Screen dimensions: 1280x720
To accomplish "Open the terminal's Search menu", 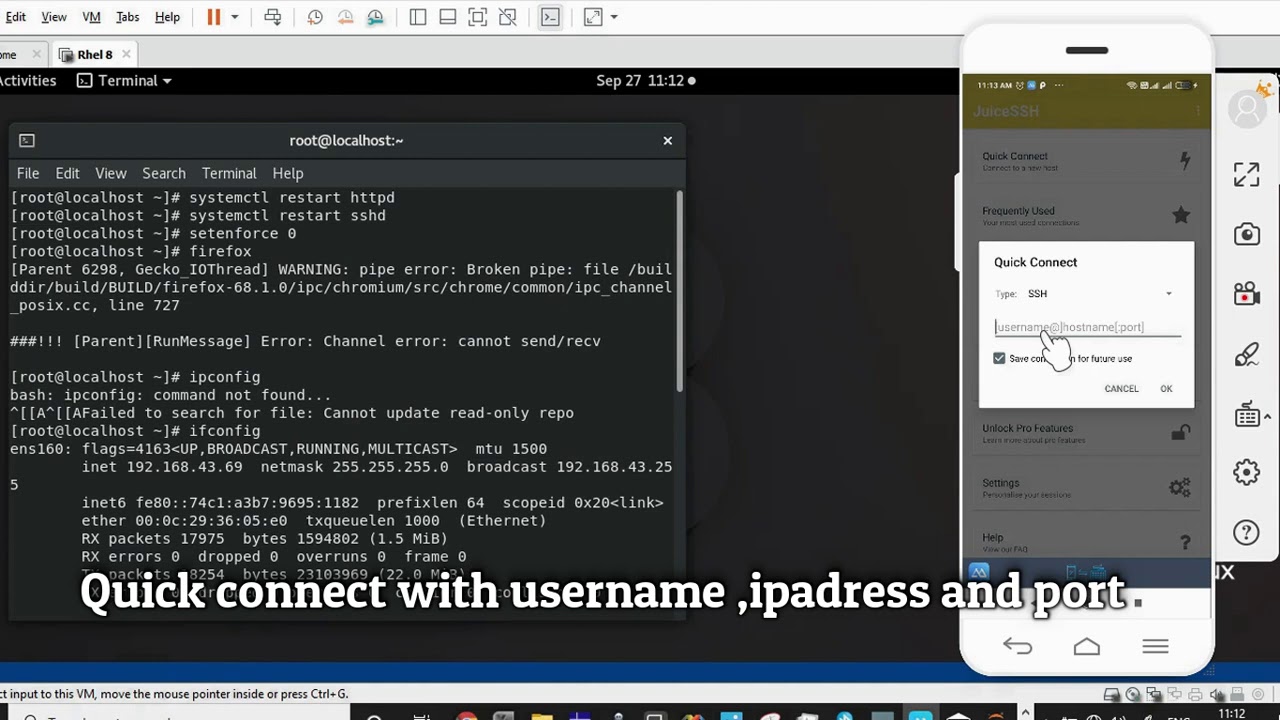I will point(164,173).
